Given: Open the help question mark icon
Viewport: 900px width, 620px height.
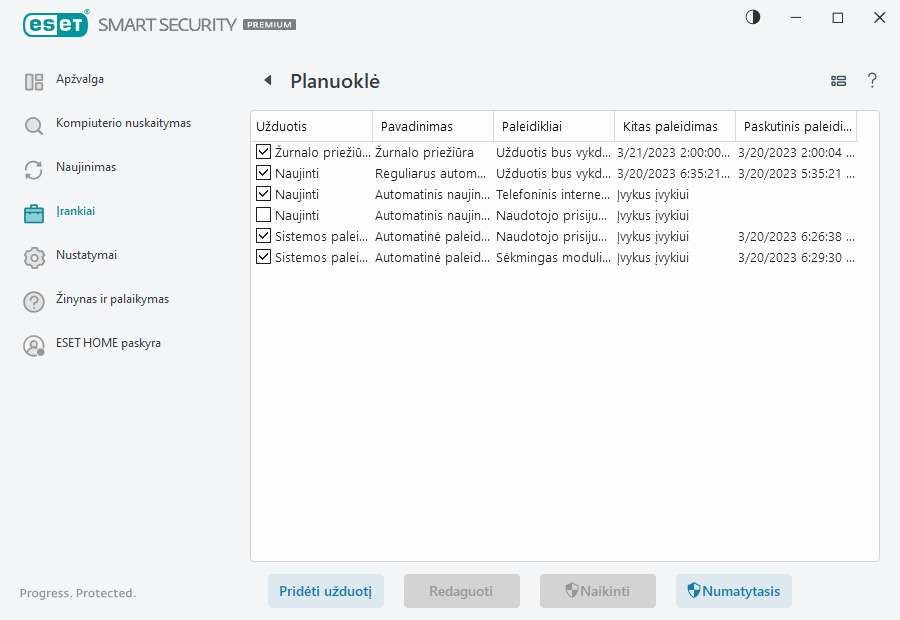Looking at the screenshot, I should pos(872,81).
